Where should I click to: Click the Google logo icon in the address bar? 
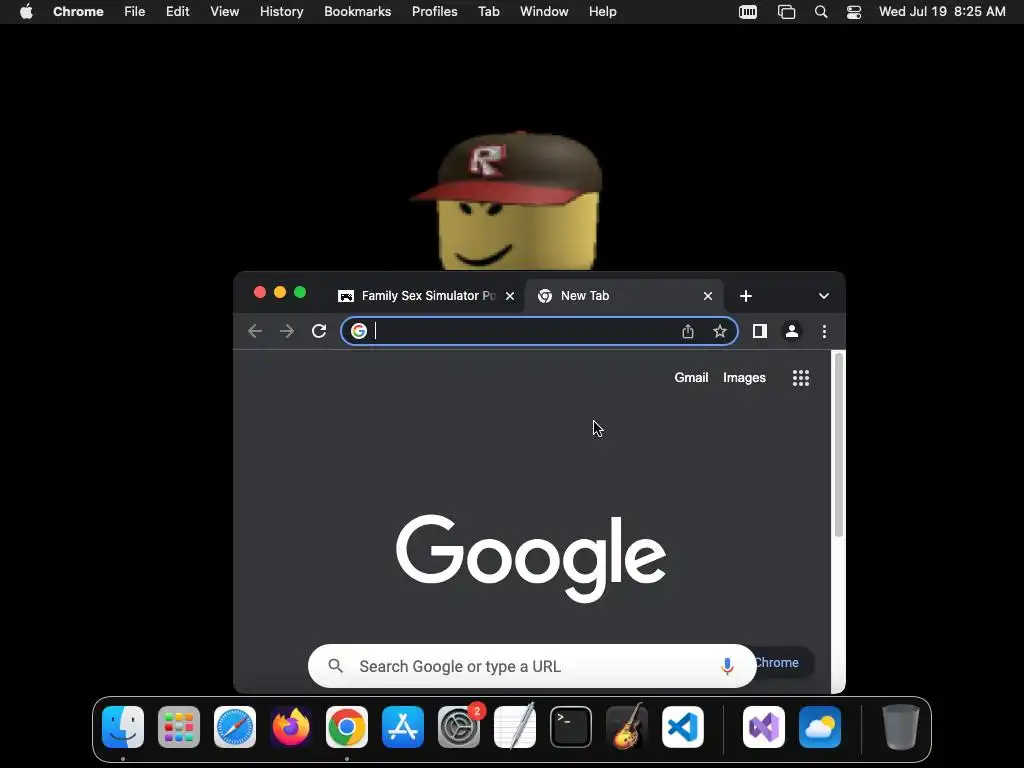[359, 331]
